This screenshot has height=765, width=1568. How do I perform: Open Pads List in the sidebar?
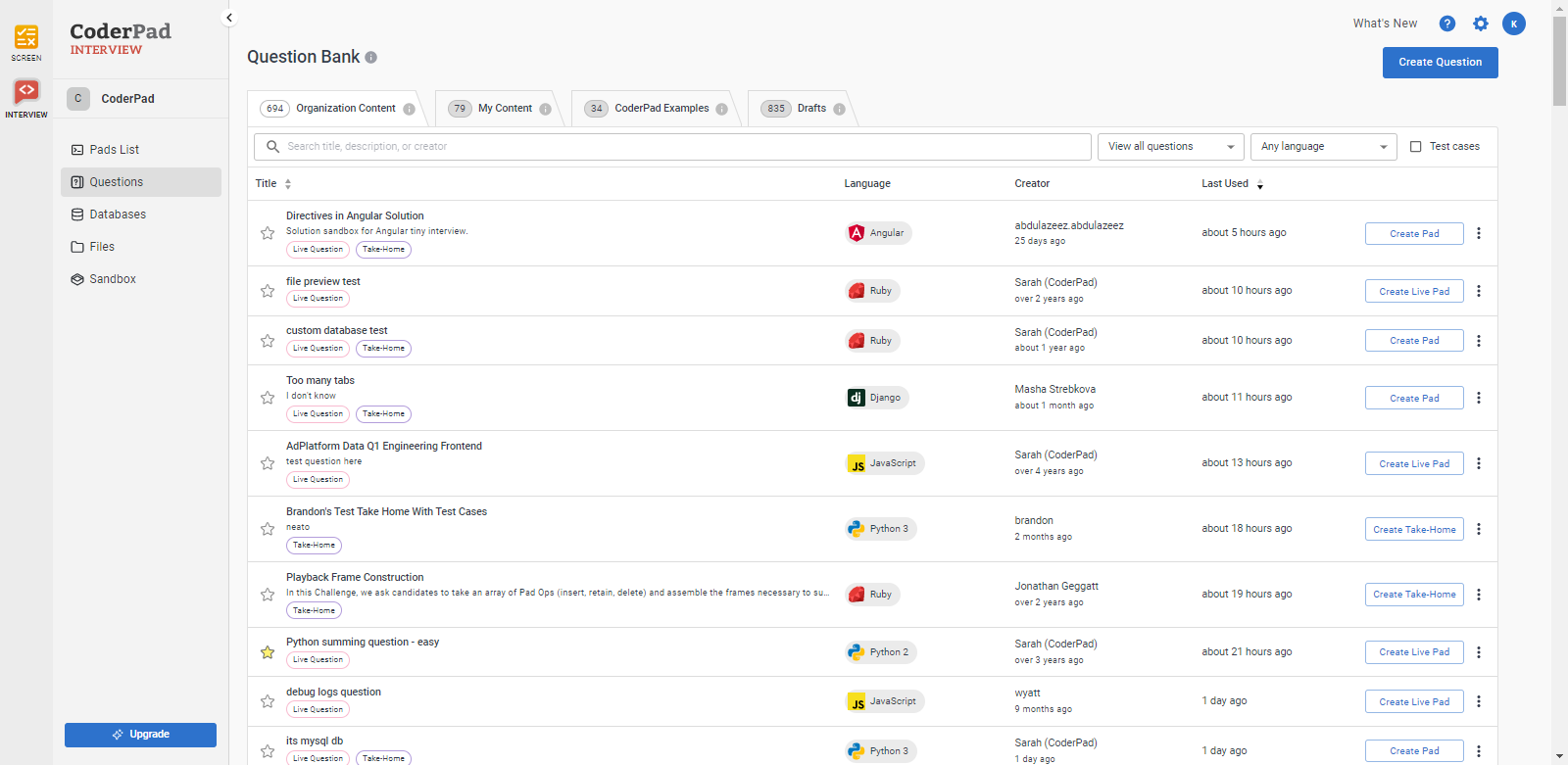coord(114,150)
